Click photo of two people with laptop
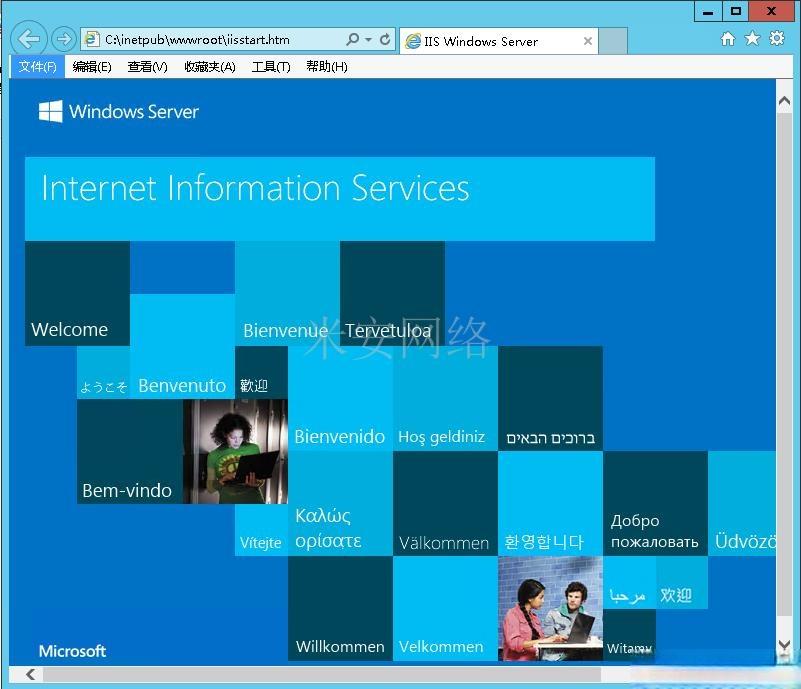 click(x=550, y=608)
